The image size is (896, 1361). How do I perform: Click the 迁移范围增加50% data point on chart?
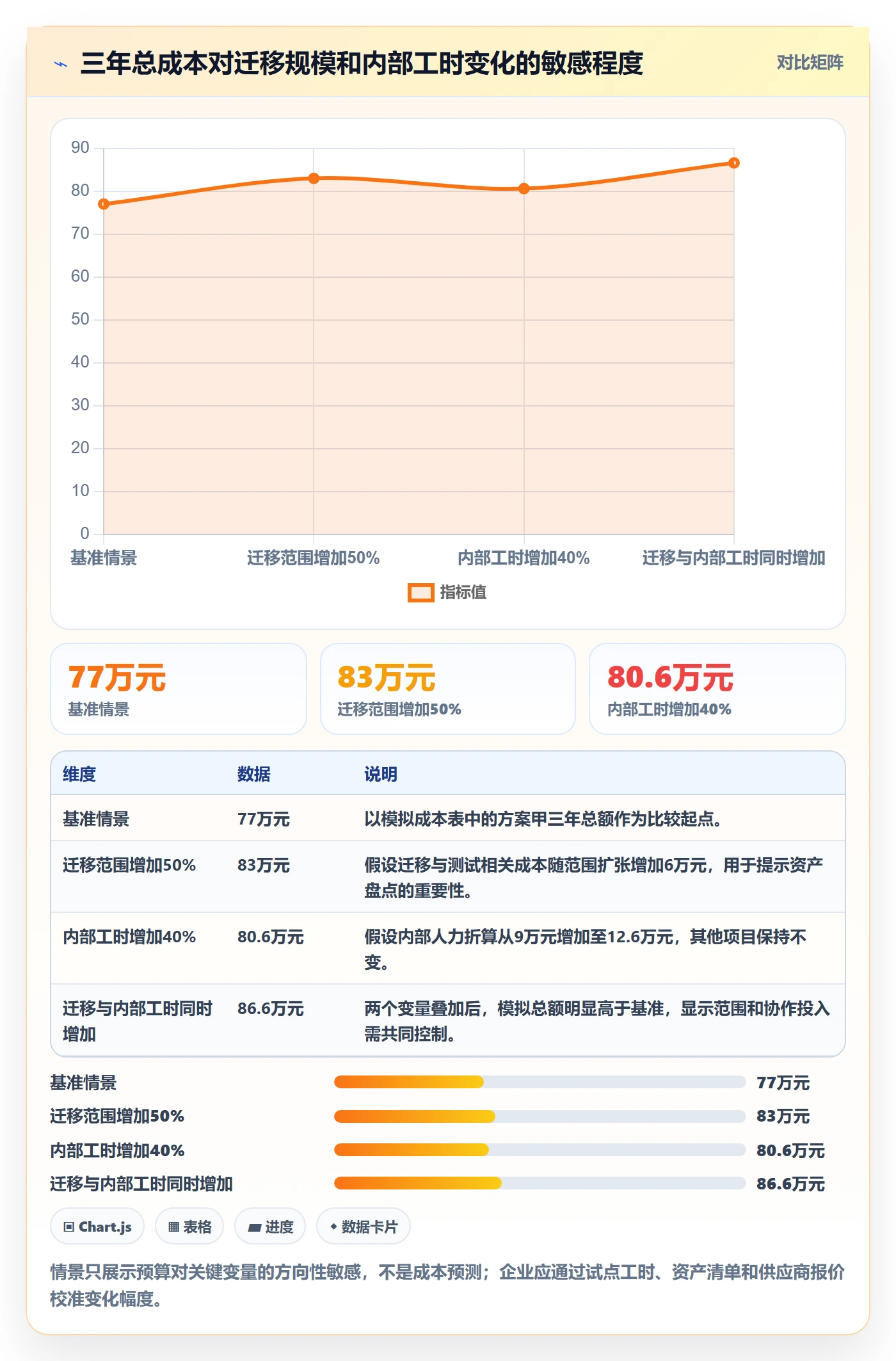click(x=314, y=179)
